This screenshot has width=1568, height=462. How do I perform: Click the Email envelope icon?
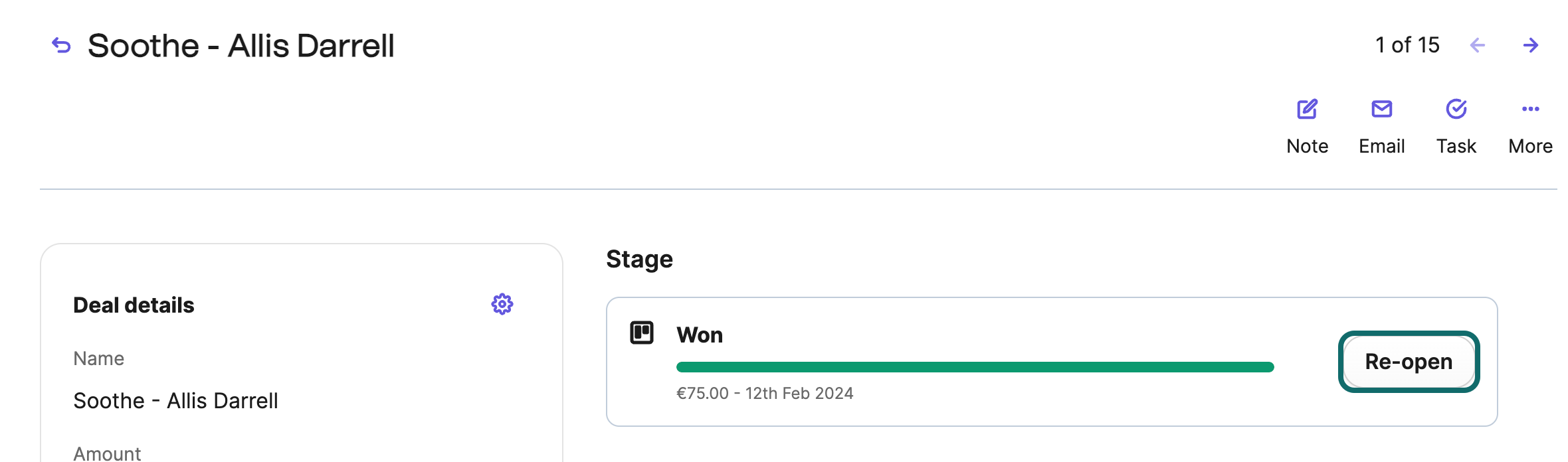[x=1381, y=109]
